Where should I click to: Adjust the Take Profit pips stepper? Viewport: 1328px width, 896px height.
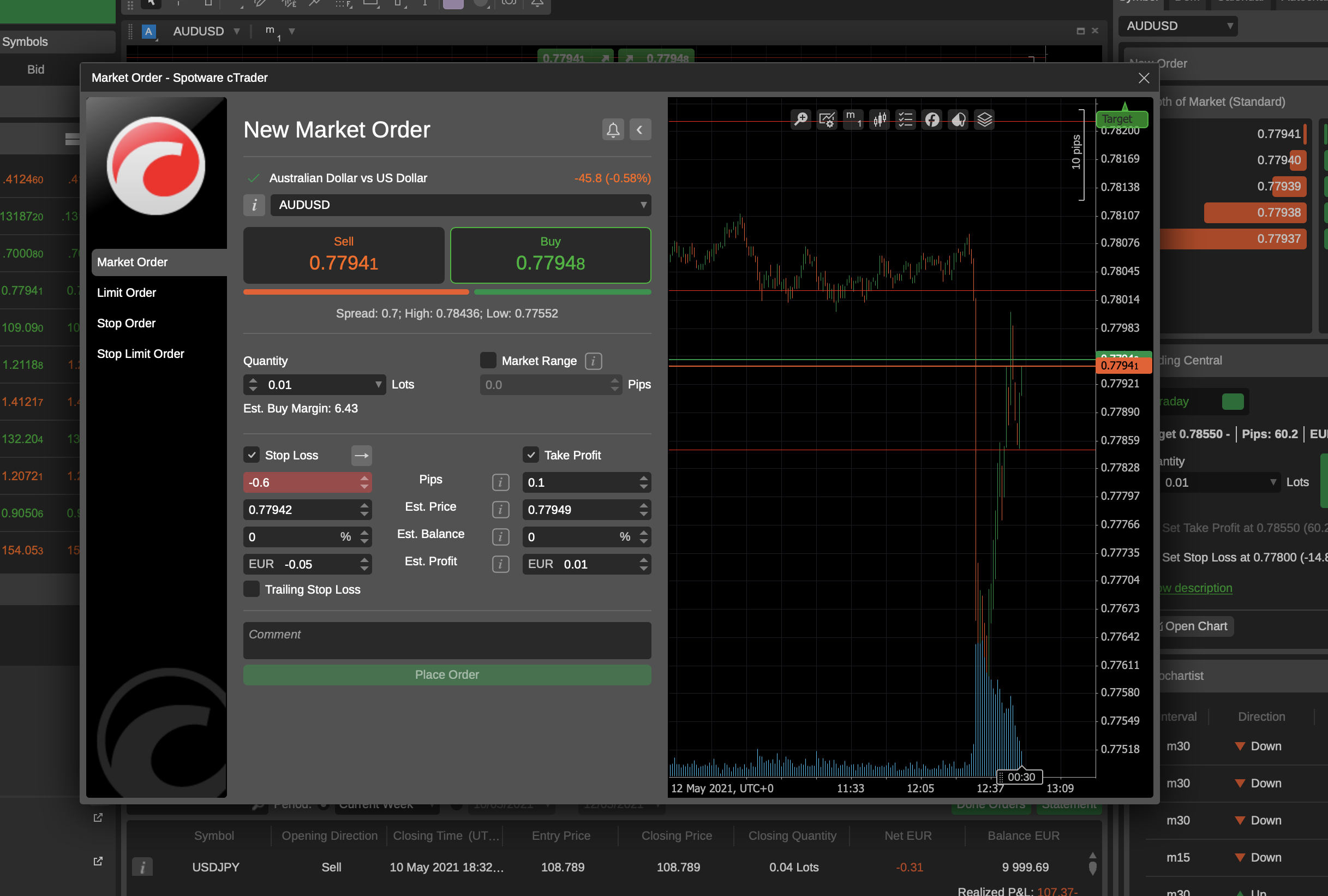point(644,482)
